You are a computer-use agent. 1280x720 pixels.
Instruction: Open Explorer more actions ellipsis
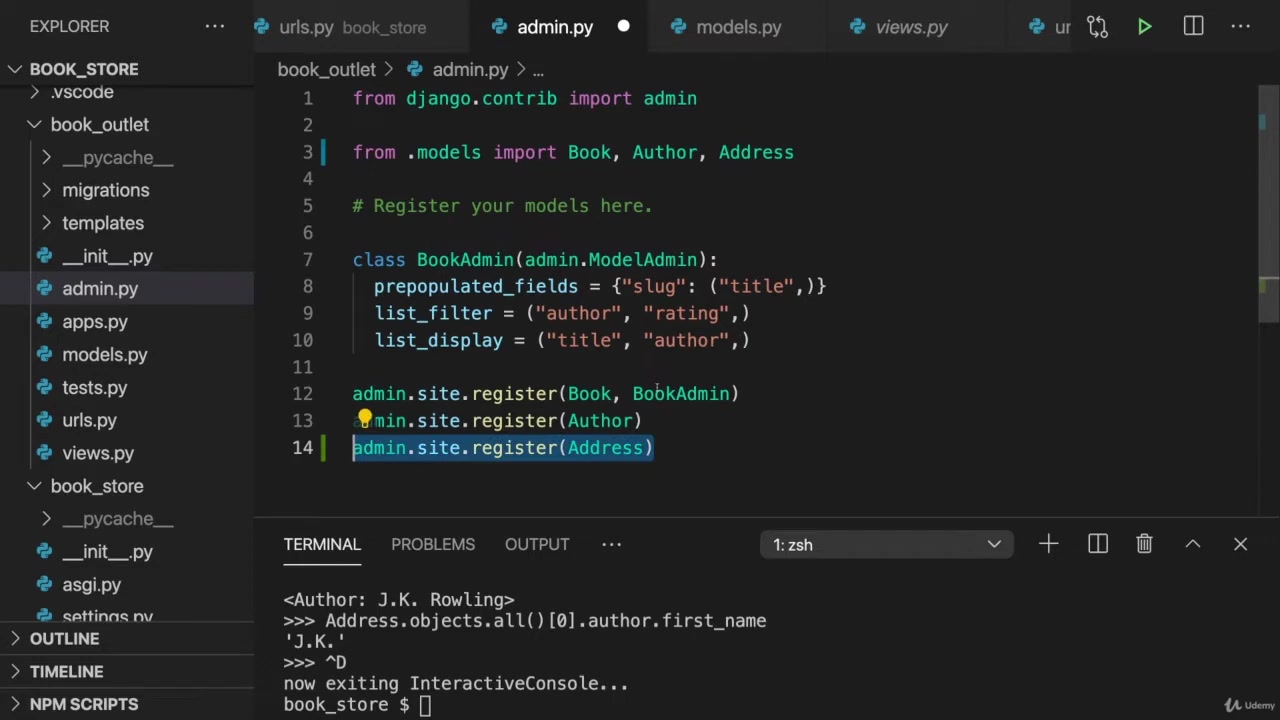(215, 27)
